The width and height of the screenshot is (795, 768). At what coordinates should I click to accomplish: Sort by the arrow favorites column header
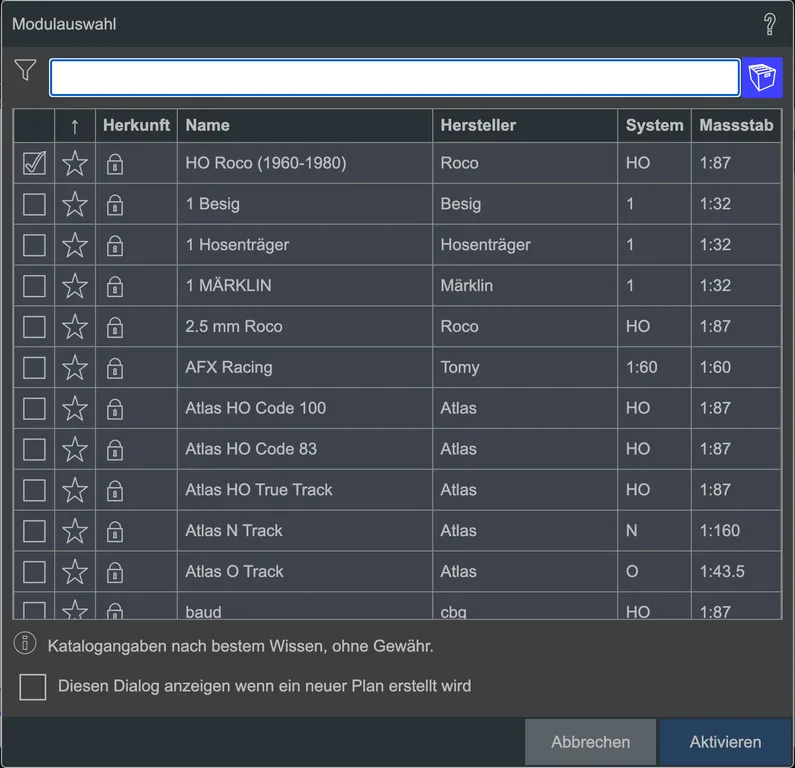(75, 126)
